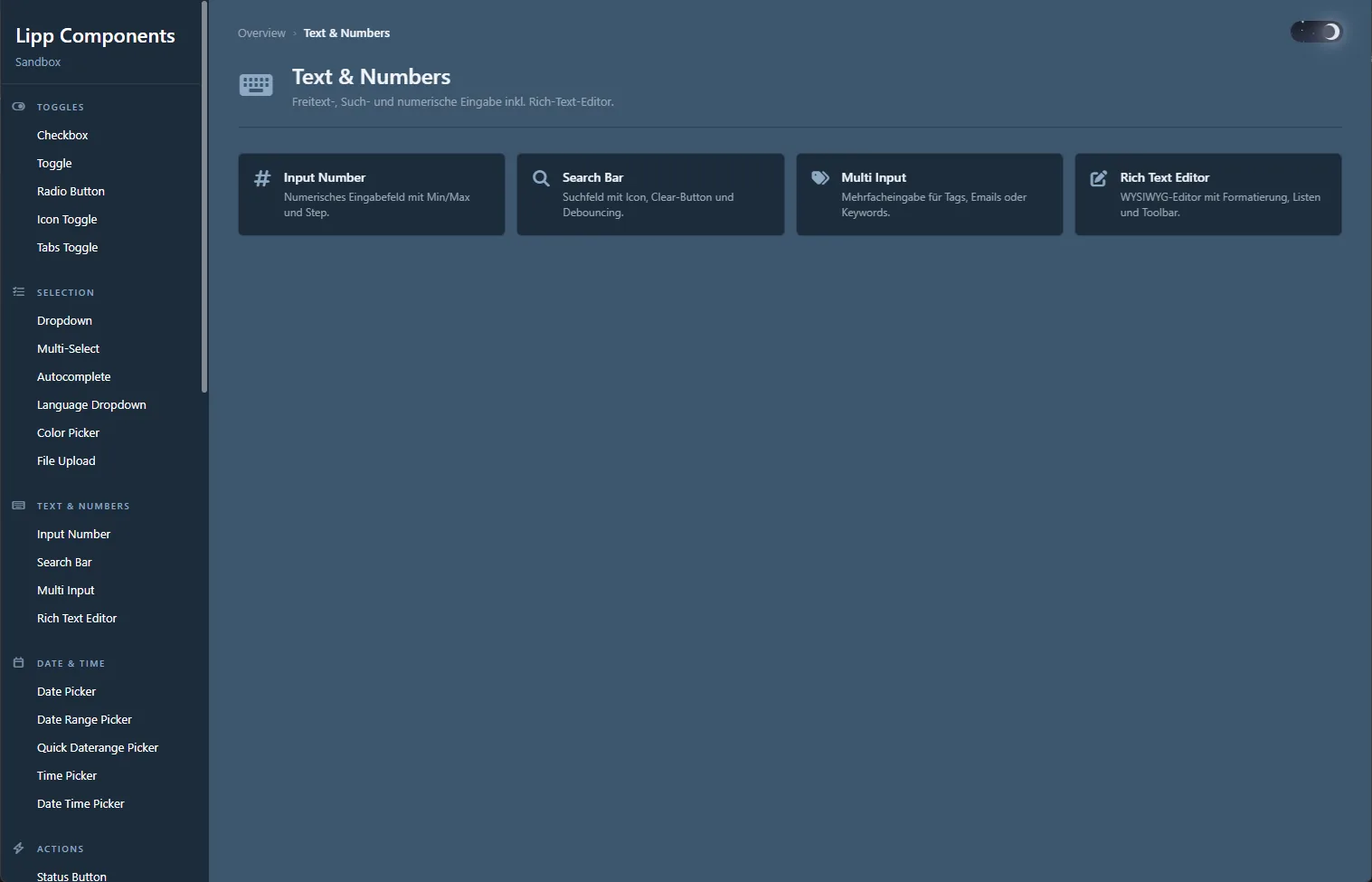1372x882 pixels.
Task: Open the Search Bar card
Action: click(650, 194)
